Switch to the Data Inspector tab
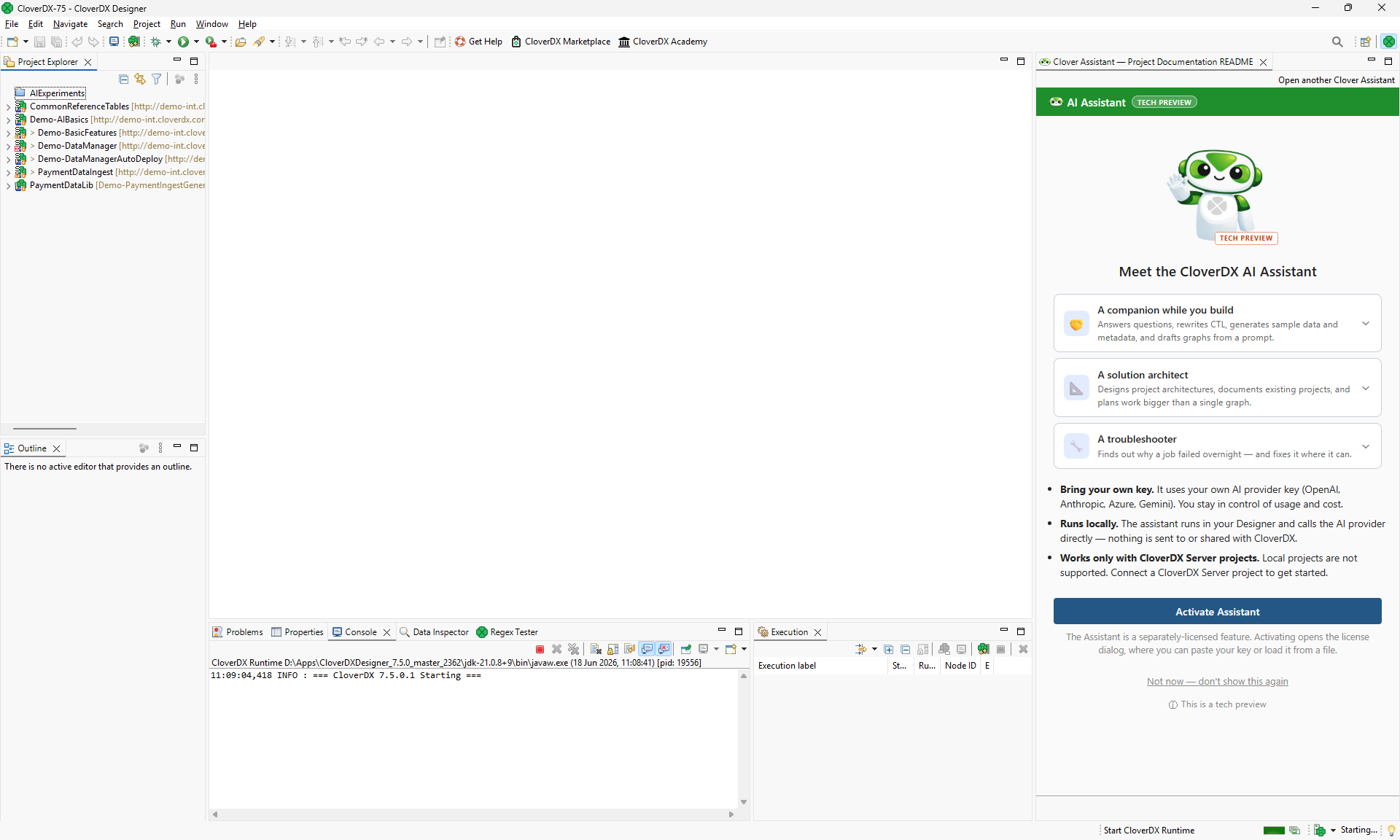The height and width of the screenshot is (840, 1400). point(434,632)
